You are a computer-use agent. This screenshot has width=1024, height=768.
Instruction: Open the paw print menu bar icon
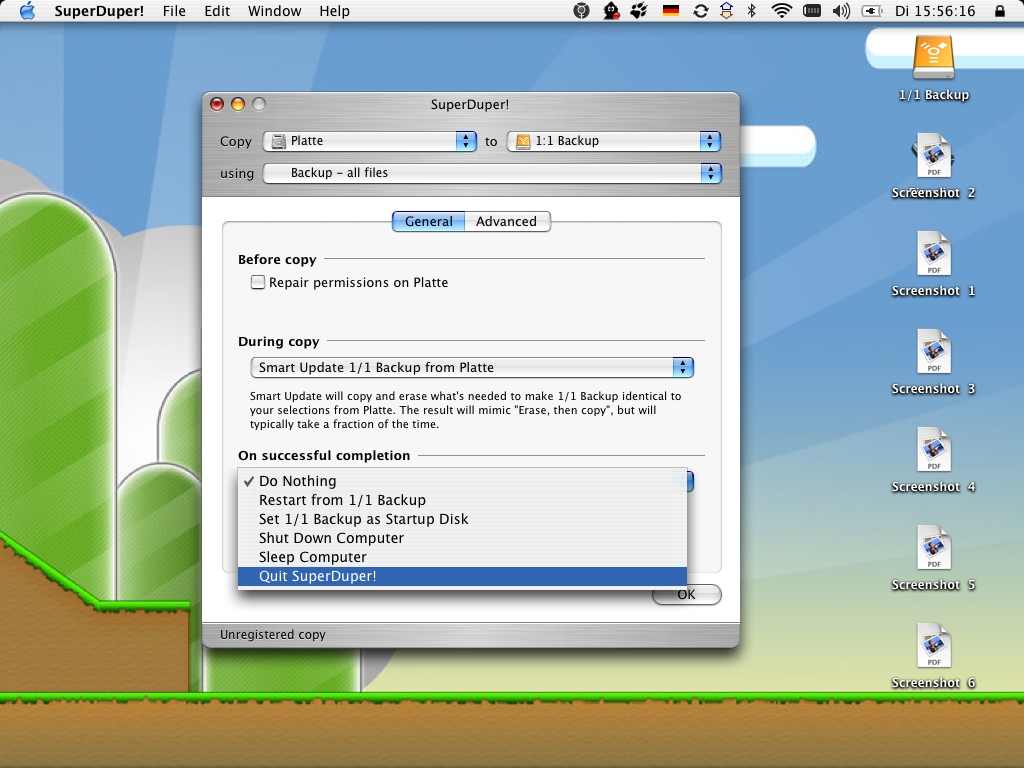tap(639, 11)
